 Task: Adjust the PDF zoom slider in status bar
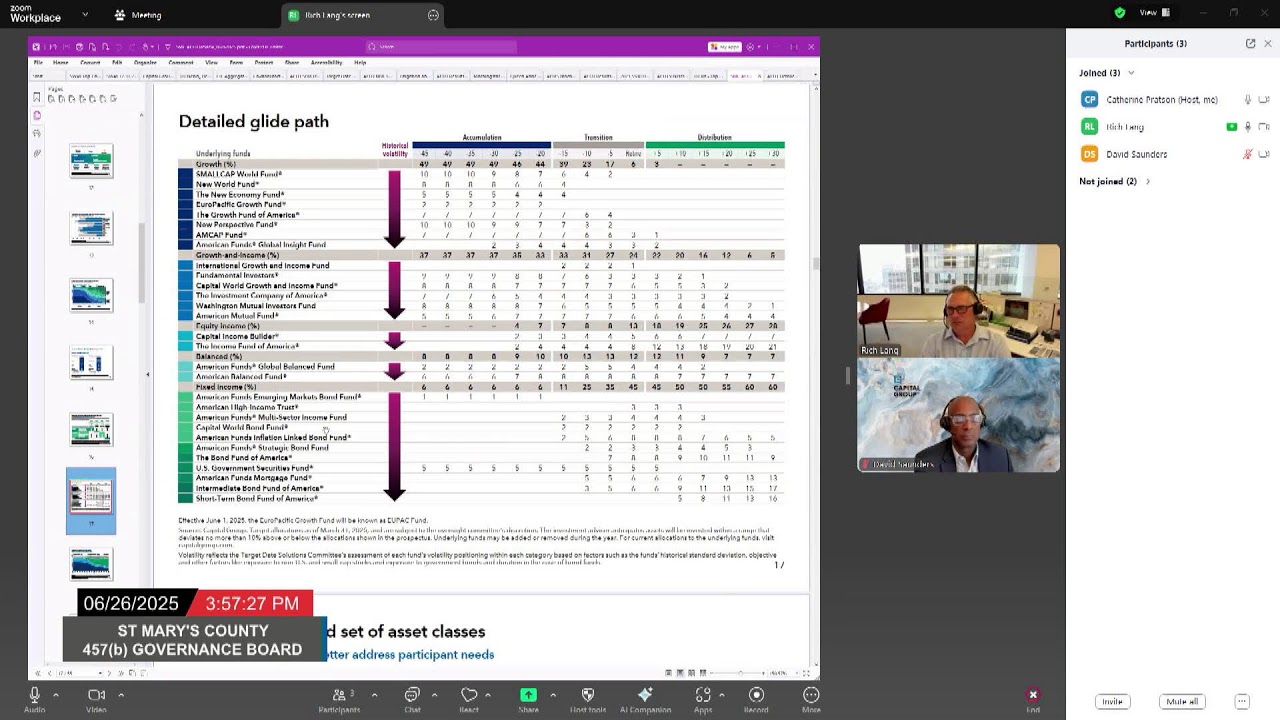(740, 673)
